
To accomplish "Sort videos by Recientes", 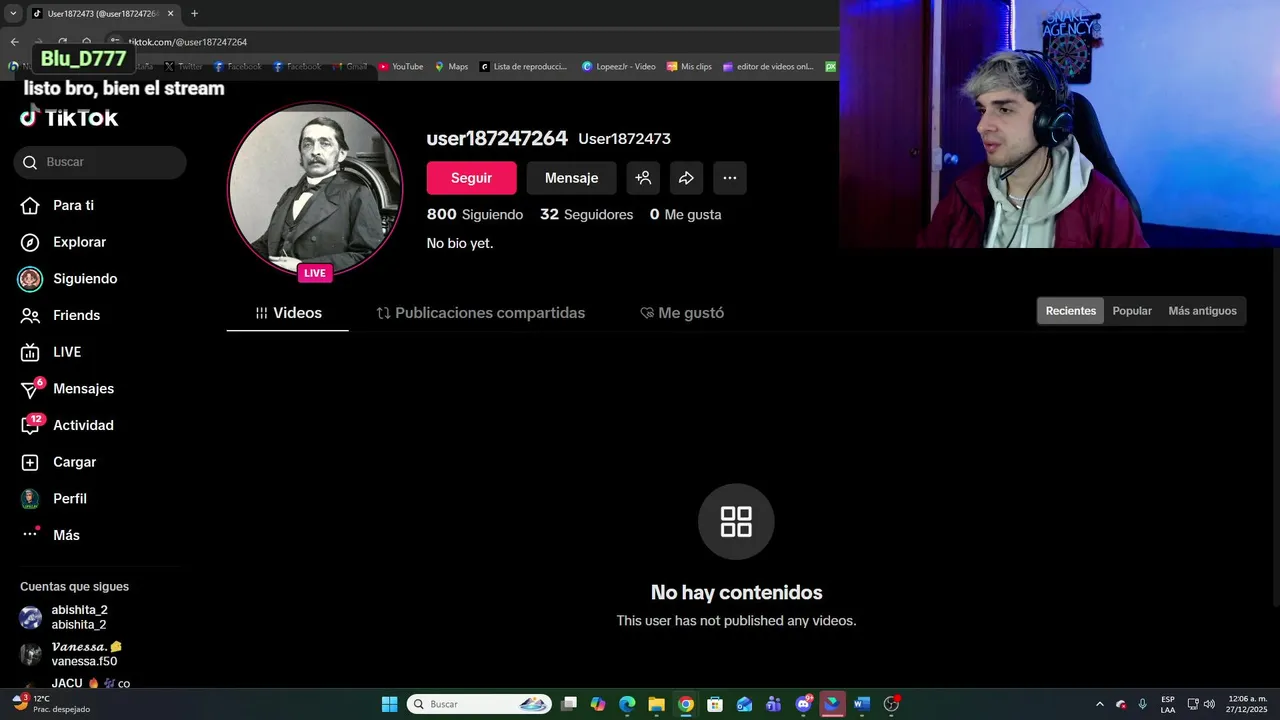I will point(1070,311).
